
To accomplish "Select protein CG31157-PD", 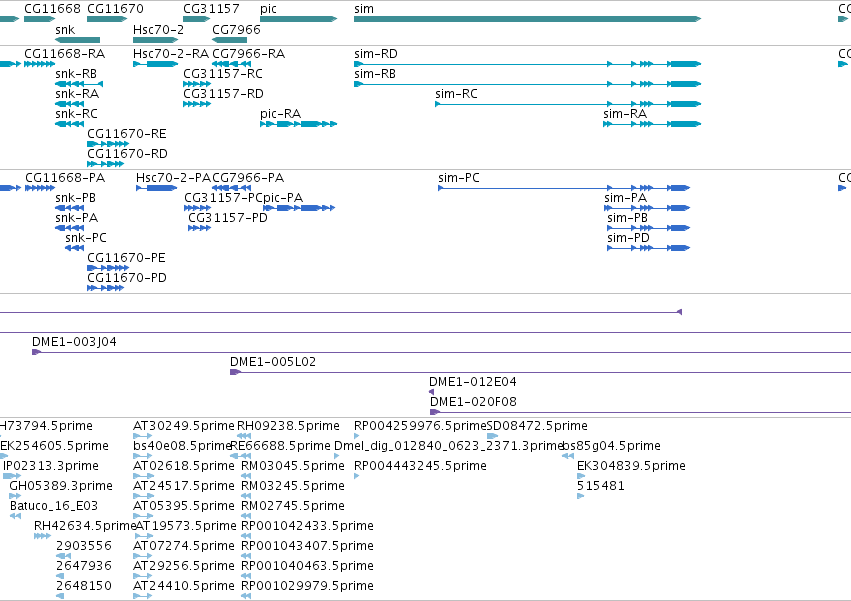I will point(199,228).
